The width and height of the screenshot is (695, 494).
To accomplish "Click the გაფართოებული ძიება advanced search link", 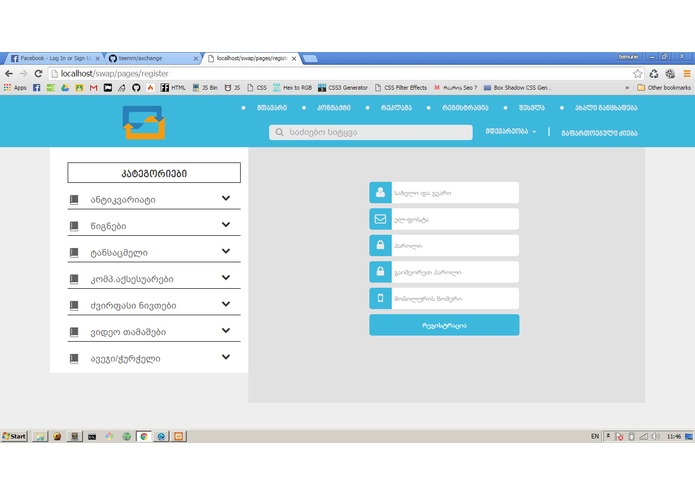I will click(599, 133).
